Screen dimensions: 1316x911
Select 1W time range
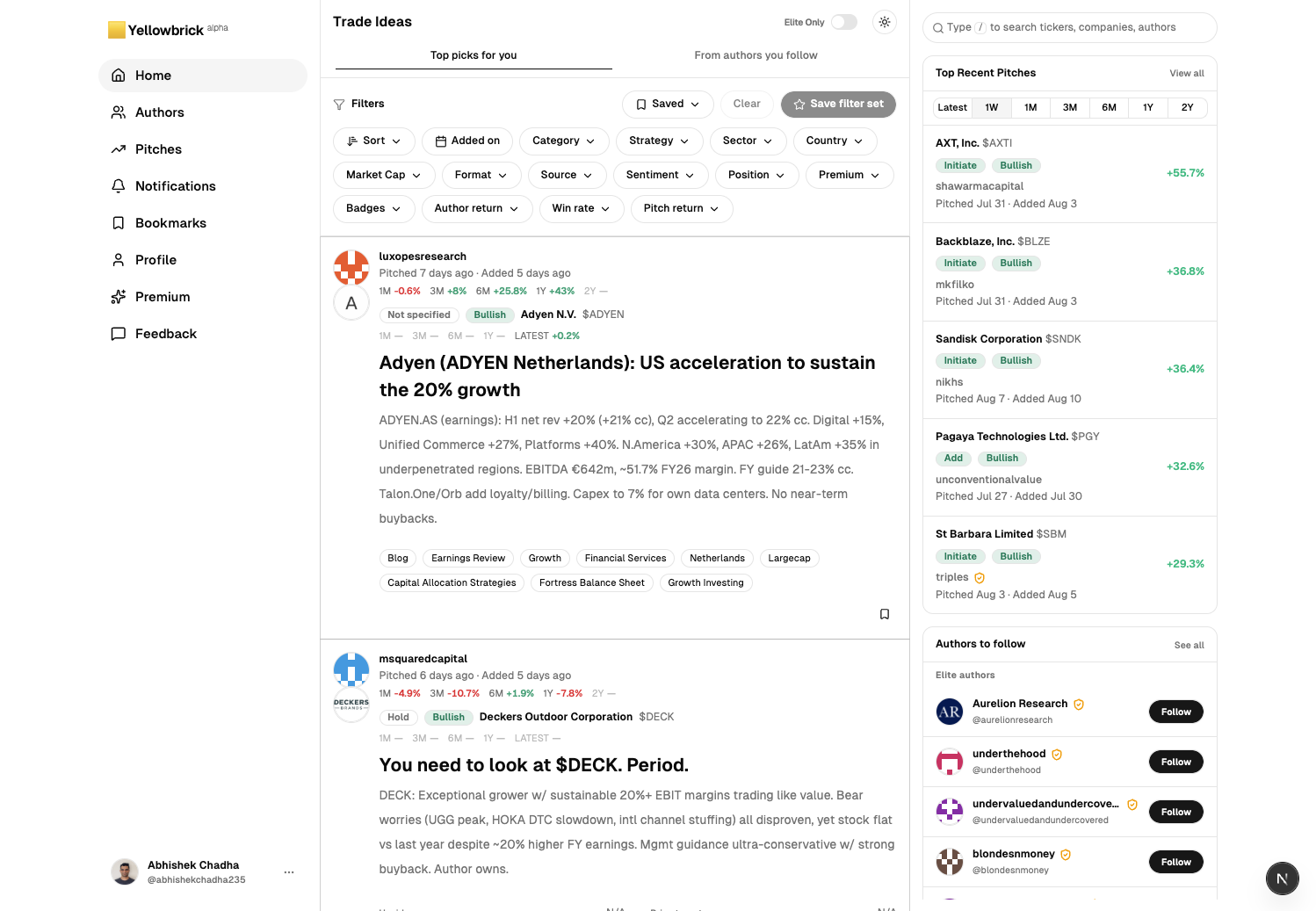pyautogui.click(x=992, y=107)
